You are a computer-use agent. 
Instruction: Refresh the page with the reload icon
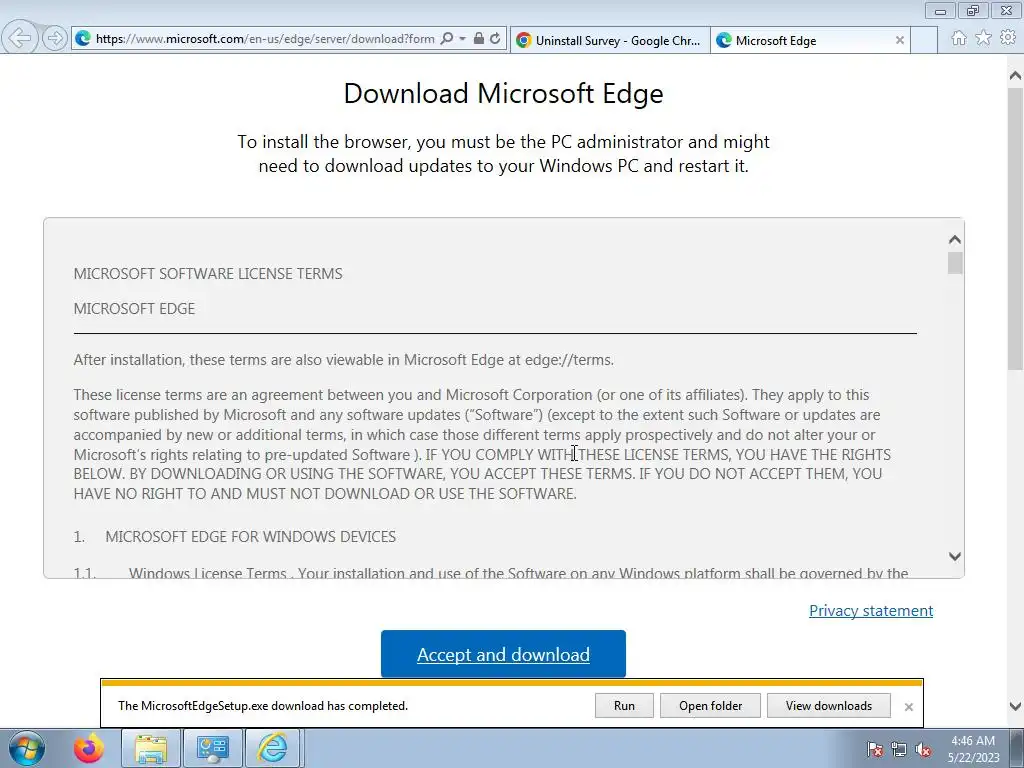(496, 39)
